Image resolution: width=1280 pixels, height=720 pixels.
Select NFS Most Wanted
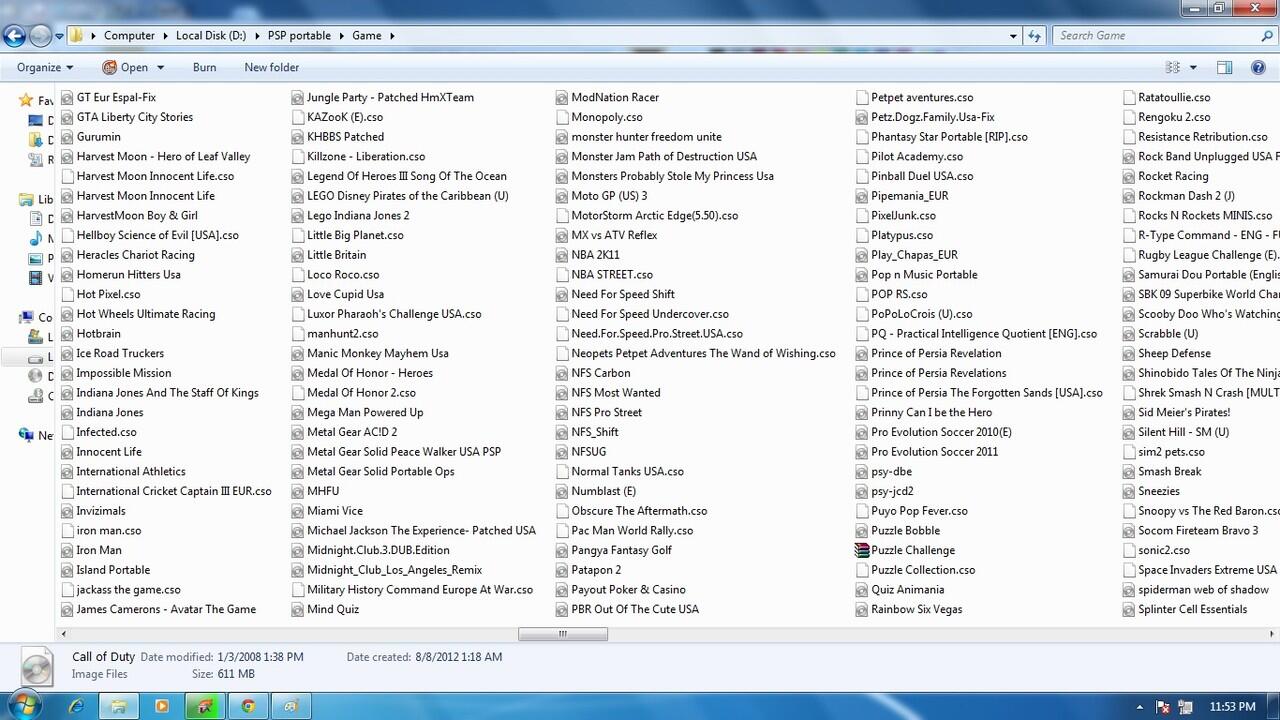tap(616, 393)
